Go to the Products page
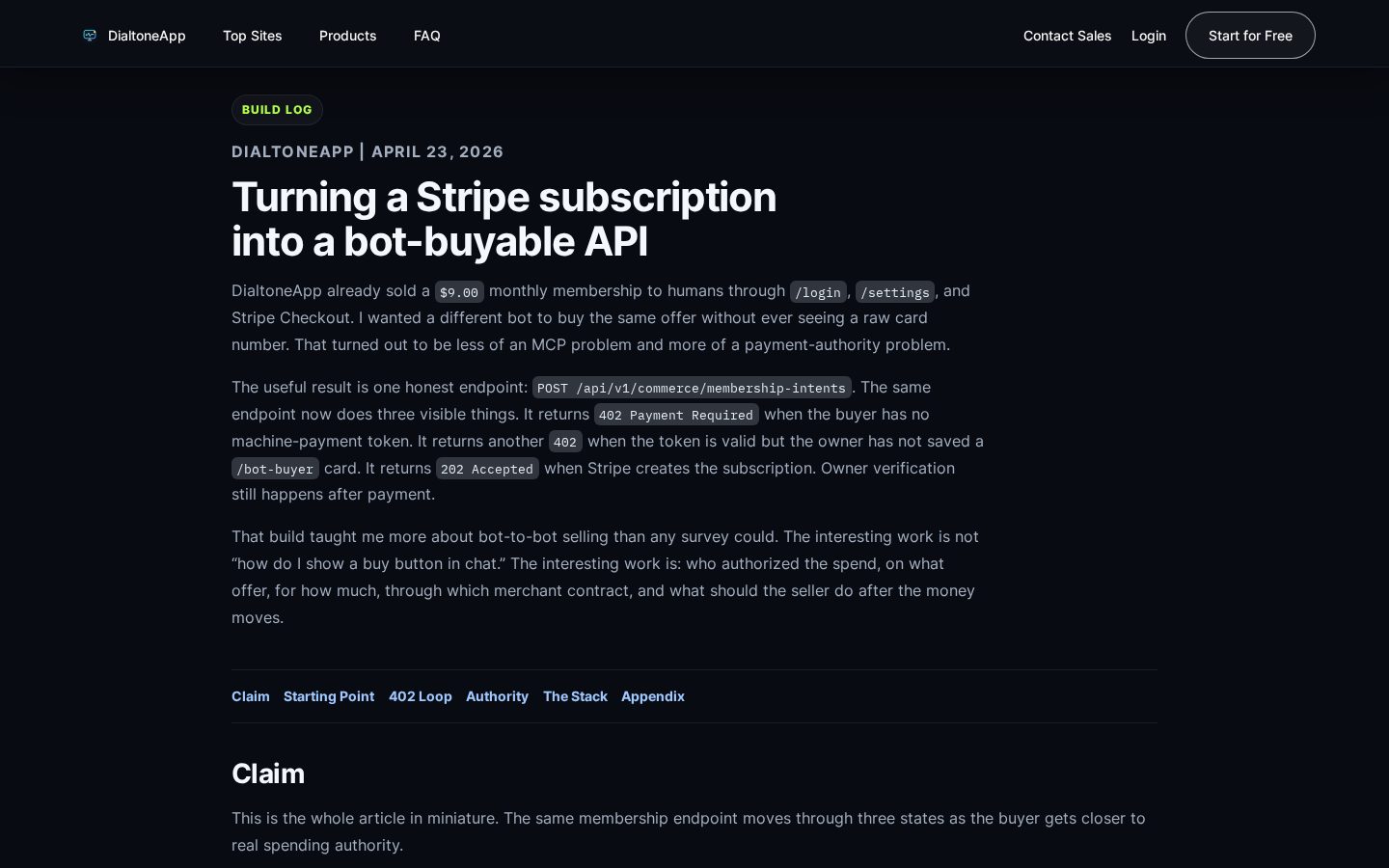This screenshot has width=1389, height=868. (348, 36)
